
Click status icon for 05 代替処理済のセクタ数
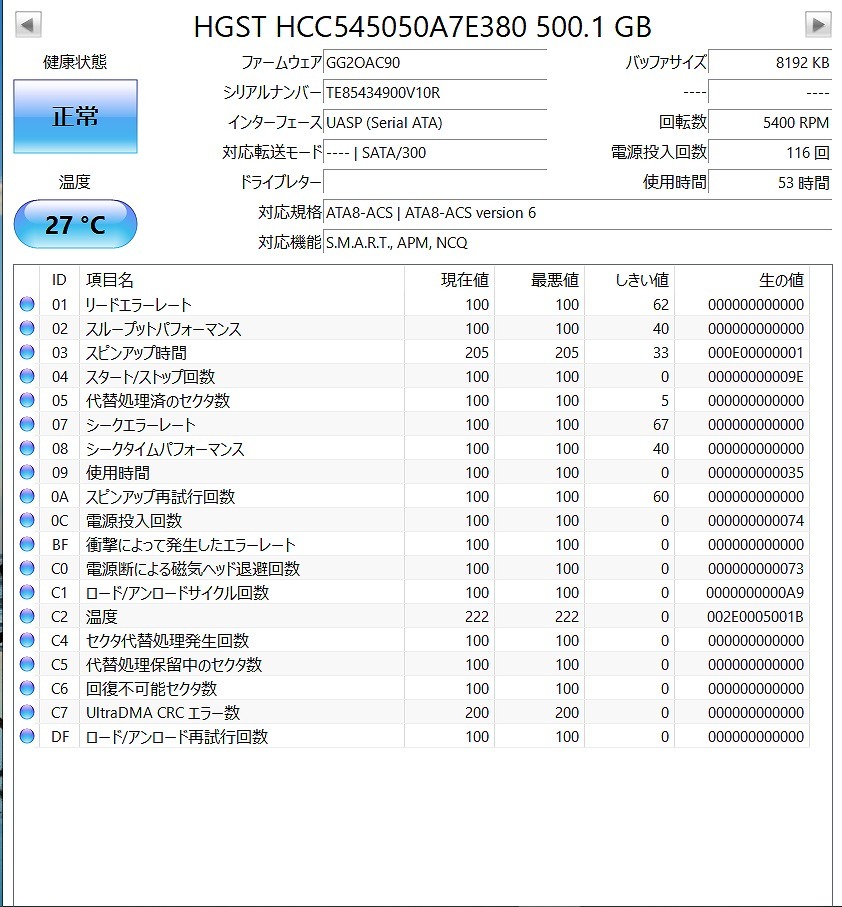coord(27,400)
